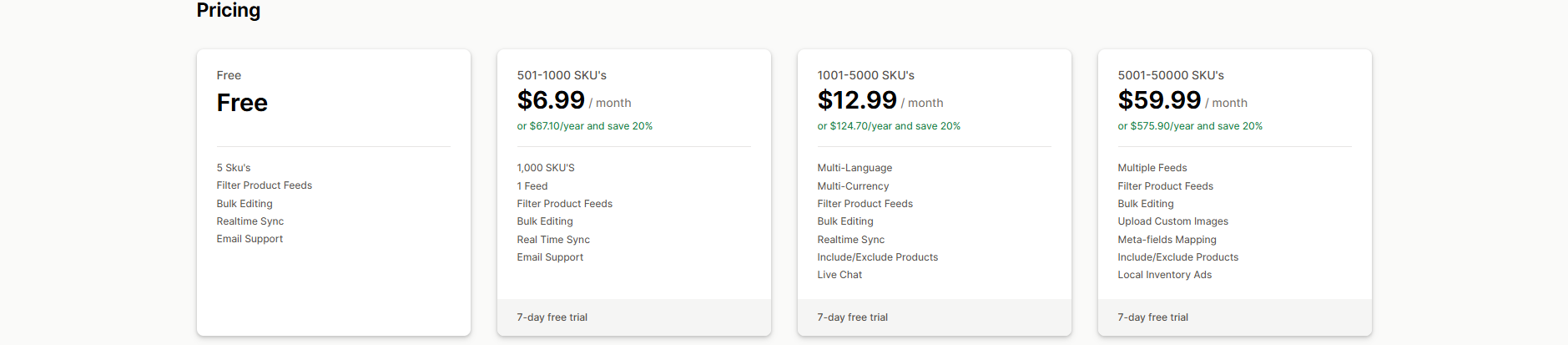Click the $6.99 per month price
Image resolution: width=1568 pixels, height=345 pixels.
click(551, 100)
